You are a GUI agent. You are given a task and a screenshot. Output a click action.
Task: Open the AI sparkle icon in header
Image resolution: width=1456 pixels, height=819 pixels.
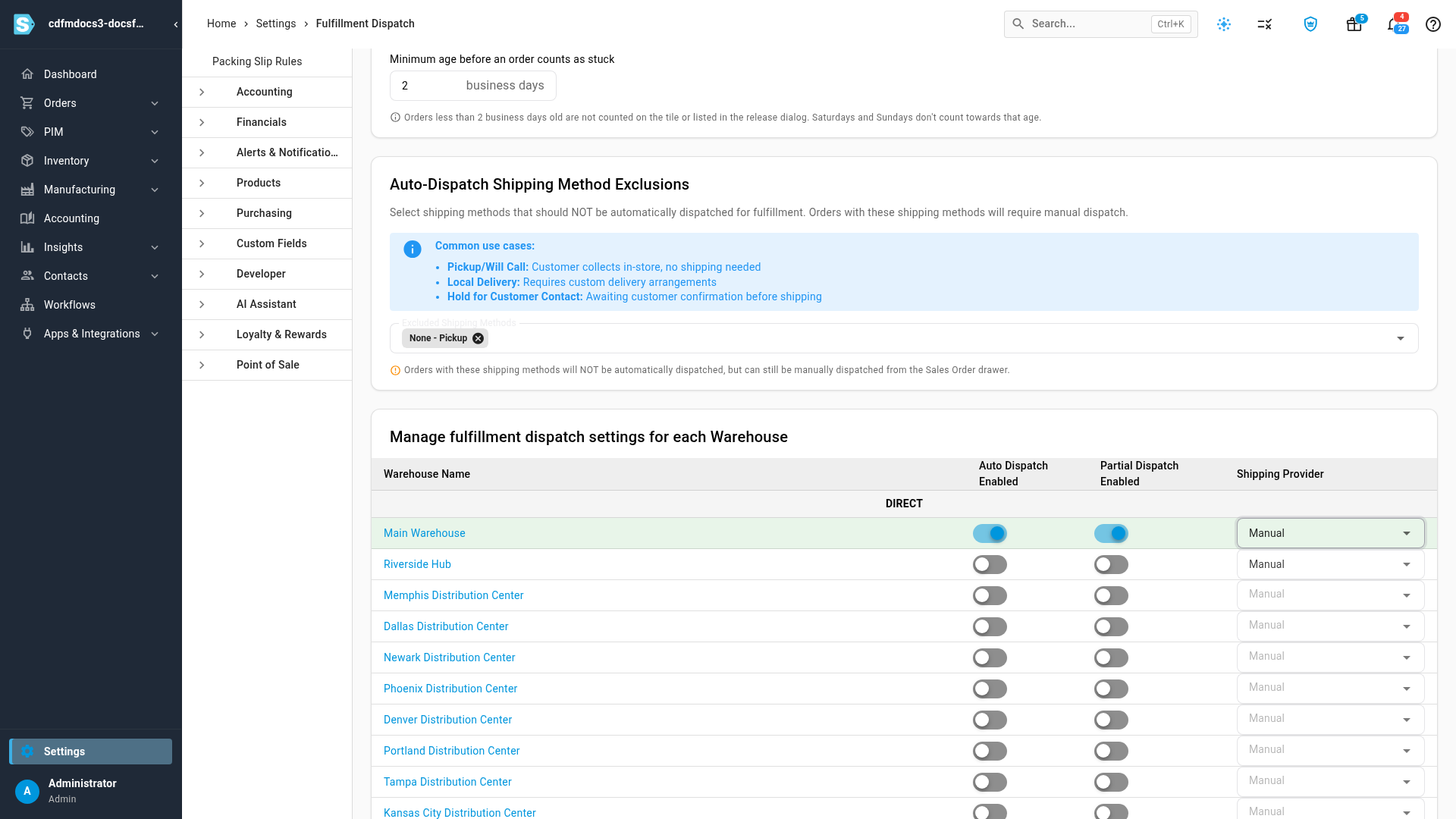1224,24
